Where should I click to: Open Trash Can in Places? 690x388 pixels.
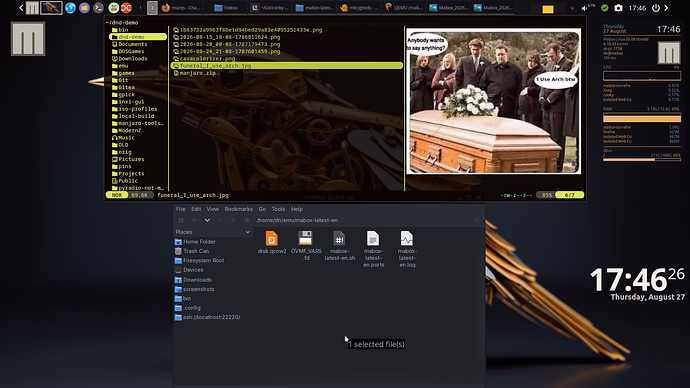tap(191, 251)
